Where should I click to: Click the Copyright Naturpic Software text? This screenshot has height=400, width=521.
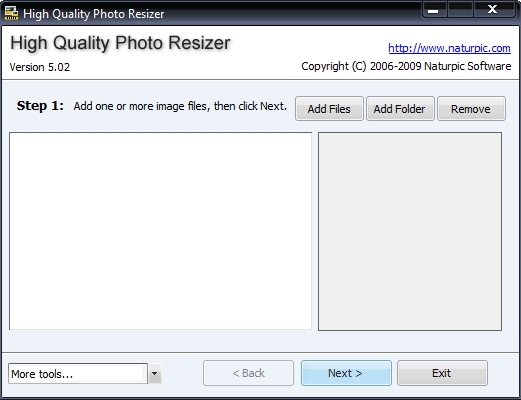(x=406, y=66)
